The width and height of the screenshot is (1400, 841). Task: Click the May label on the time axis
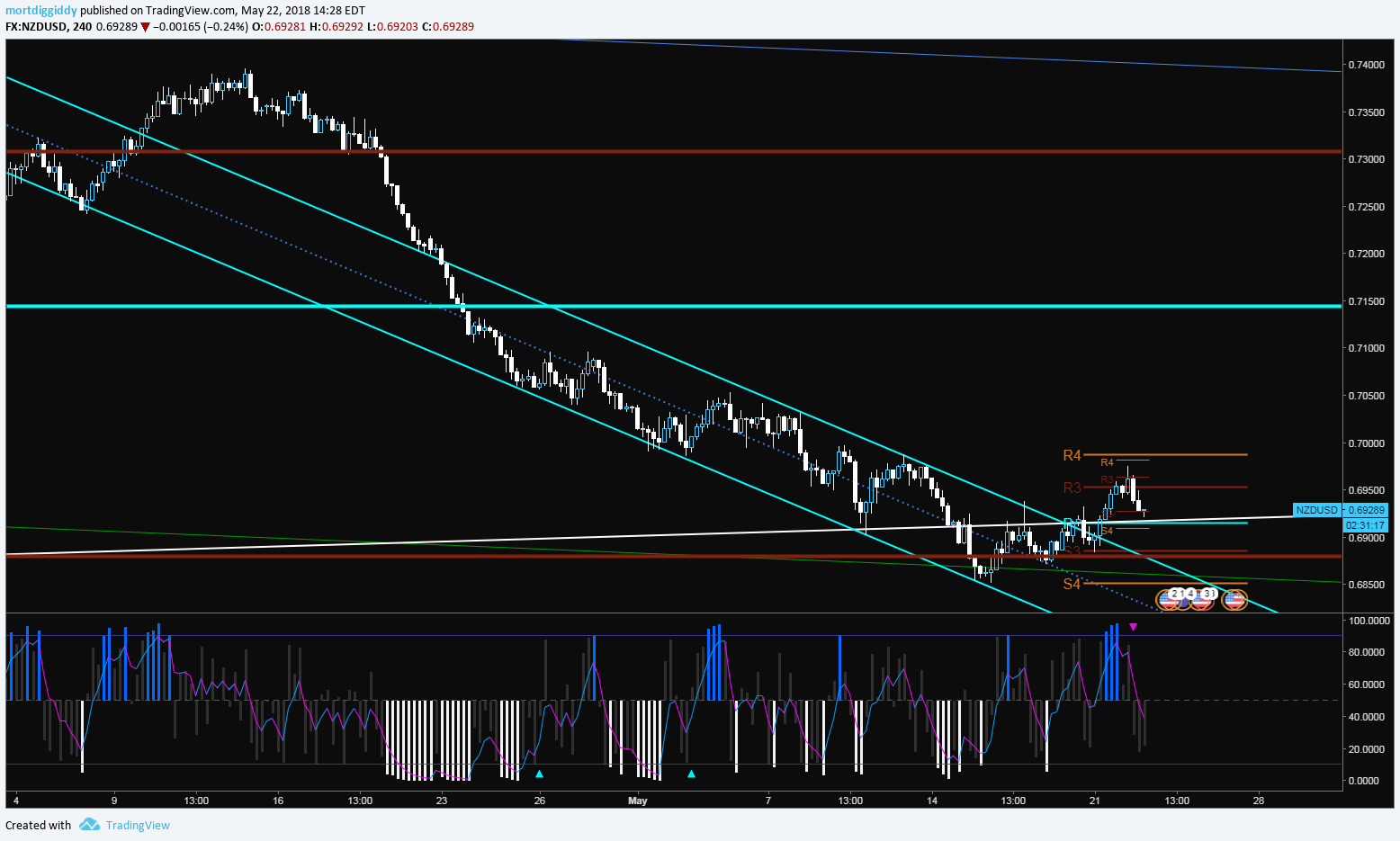pos(638,801)
